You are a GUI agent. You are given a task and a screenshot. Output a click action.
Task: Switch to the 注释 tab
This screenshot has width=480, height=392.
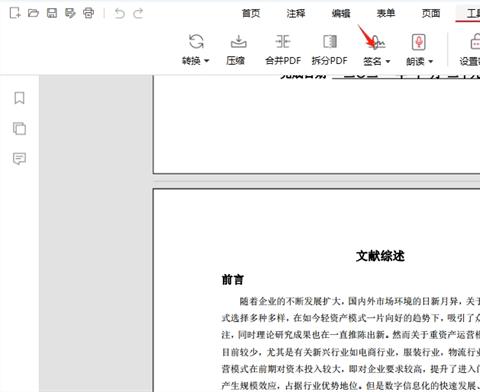(x=296, y=13)
